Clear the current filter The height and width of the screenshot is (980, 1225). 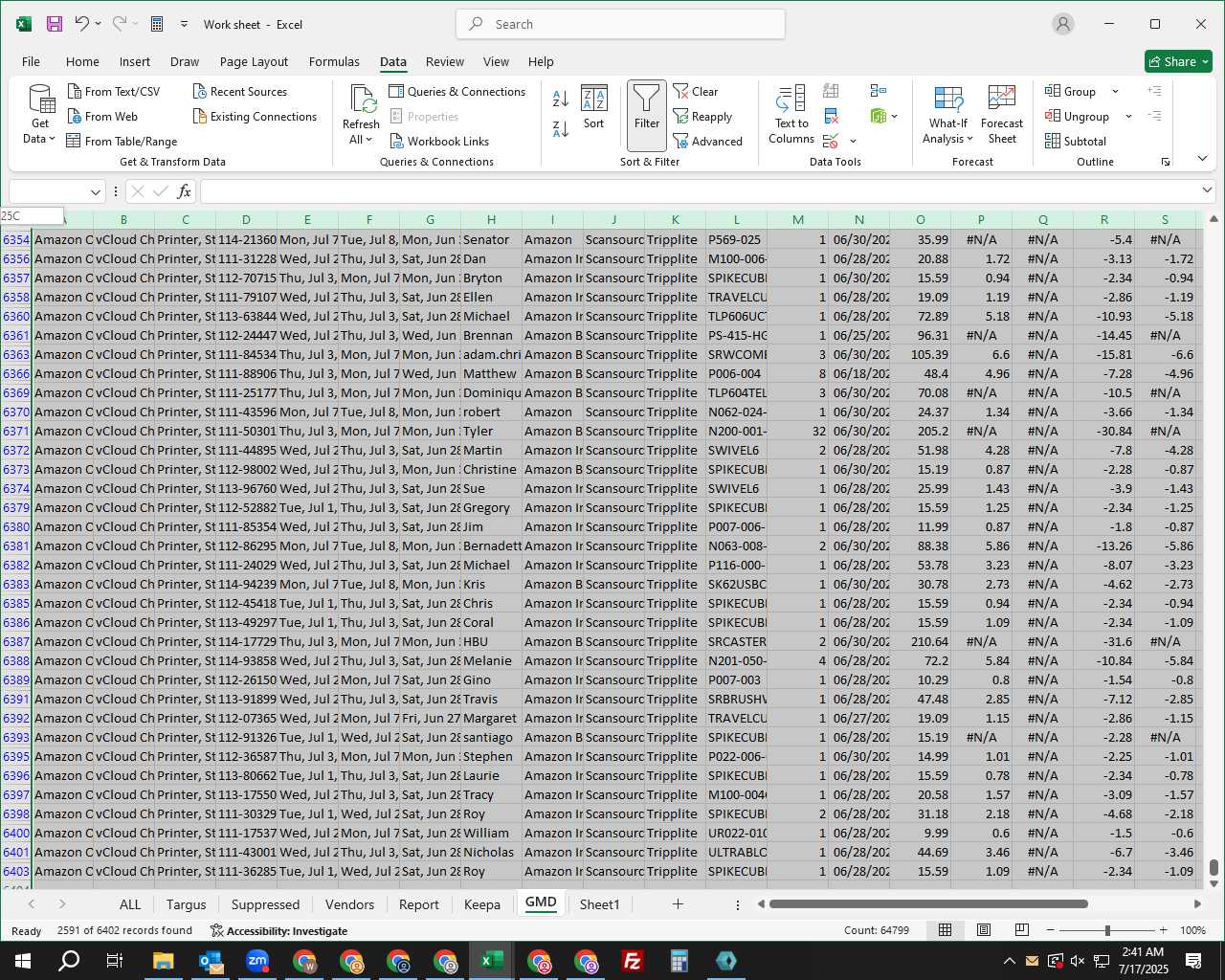pos(696,91)
